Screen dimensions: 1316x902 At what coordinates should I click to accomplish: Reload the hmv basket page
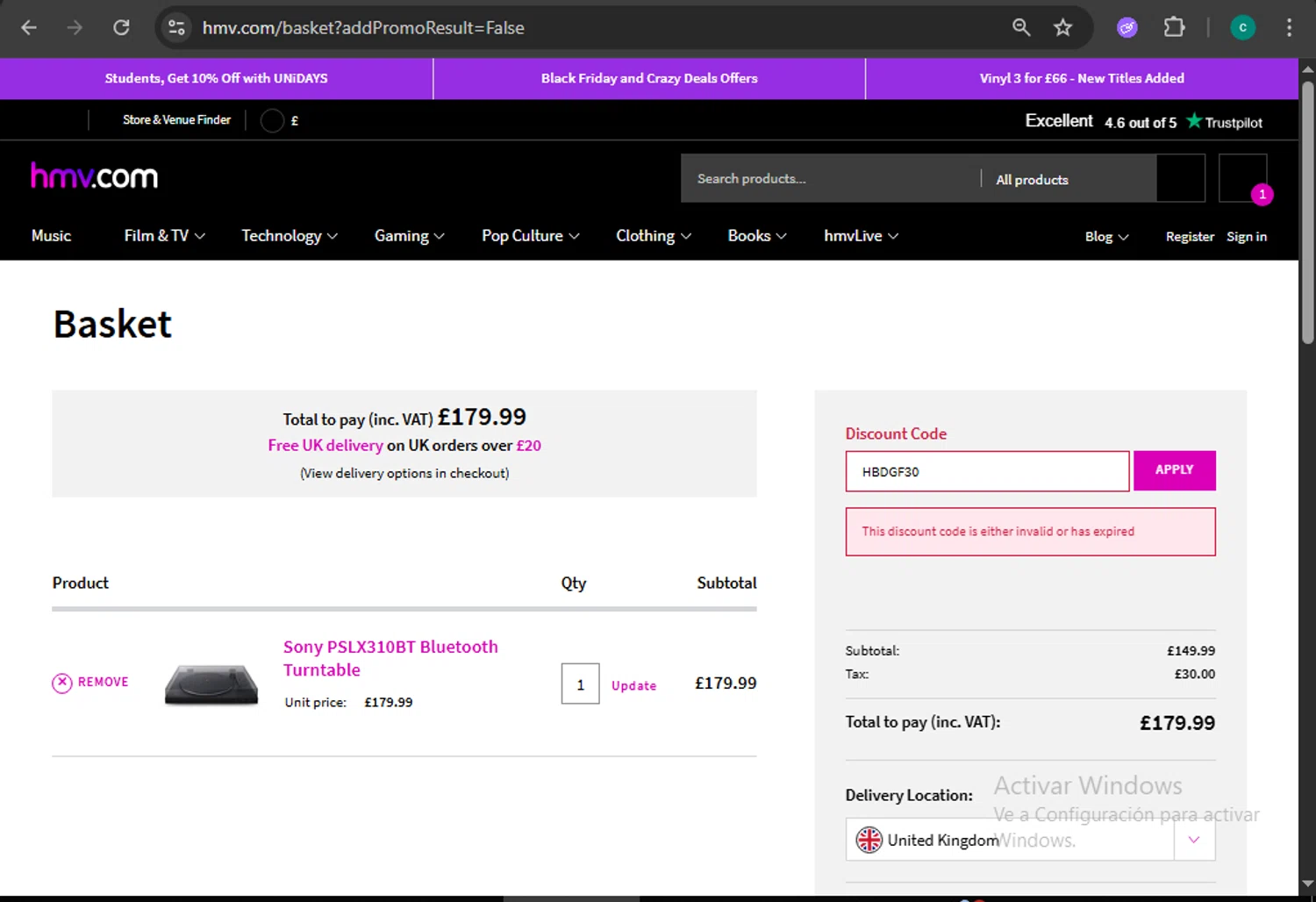pos(121,27)
